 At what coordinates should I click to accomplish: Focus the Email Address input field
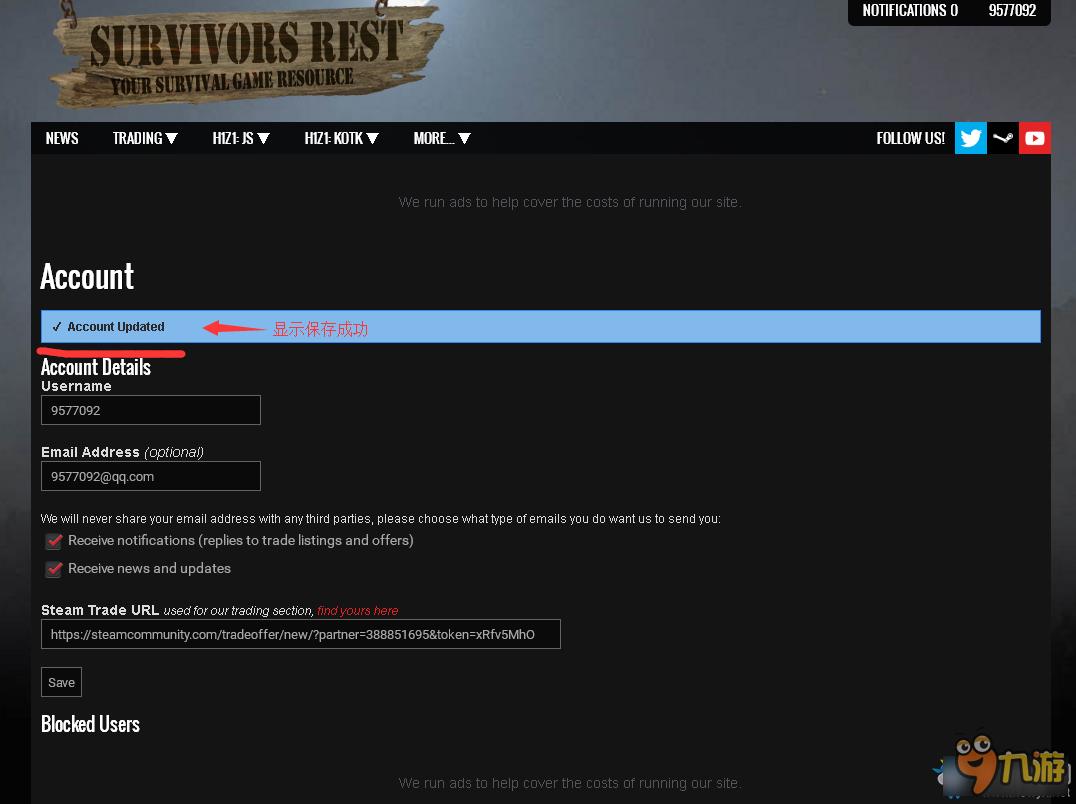click(151, 476)
